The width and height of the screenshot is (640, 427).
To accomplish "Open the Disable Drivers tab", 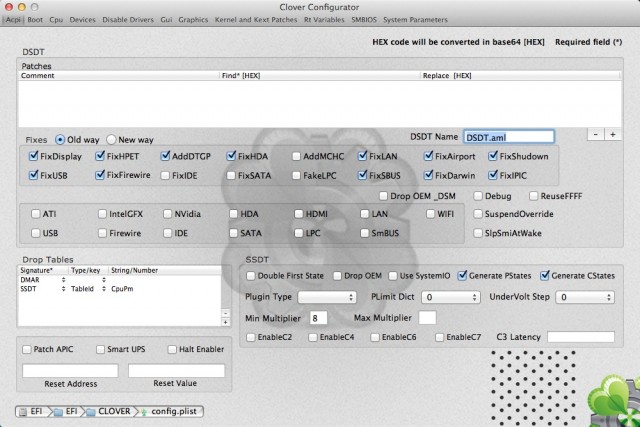I will tap(128, 20).
